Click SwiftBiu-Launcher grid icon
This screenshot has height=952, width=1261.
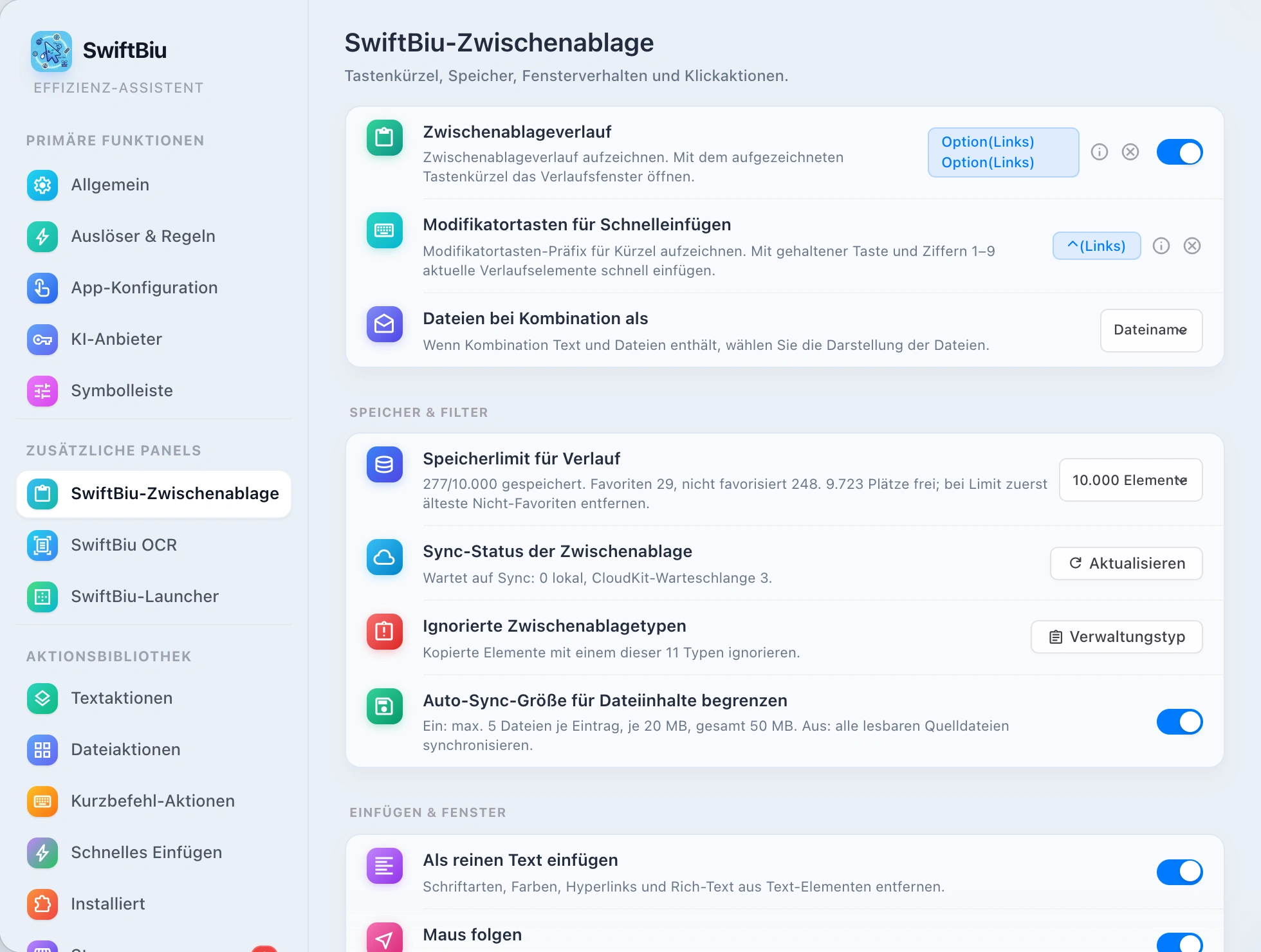42,597
